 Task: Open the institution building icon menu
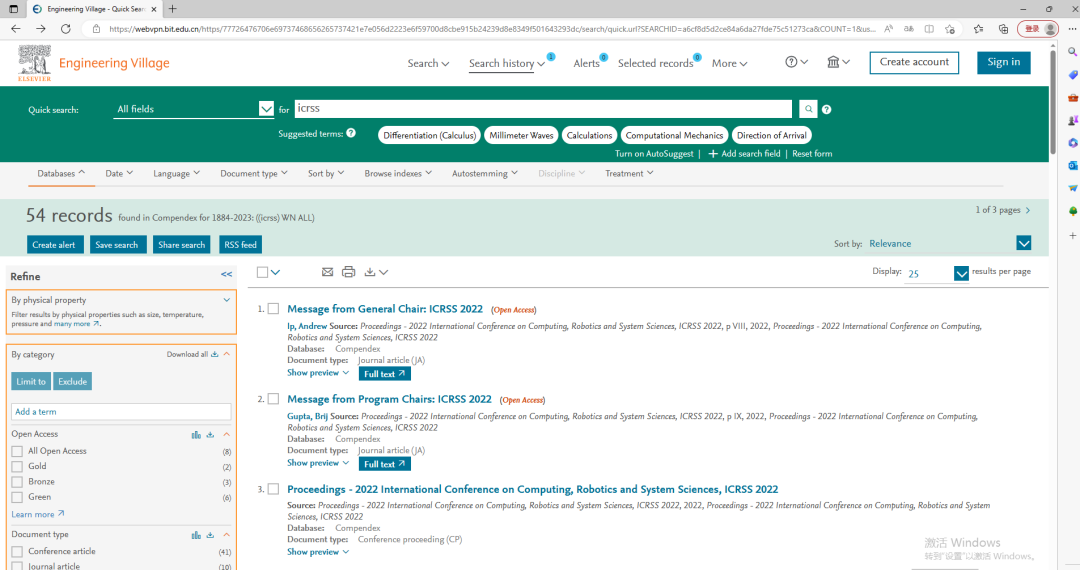838,62
